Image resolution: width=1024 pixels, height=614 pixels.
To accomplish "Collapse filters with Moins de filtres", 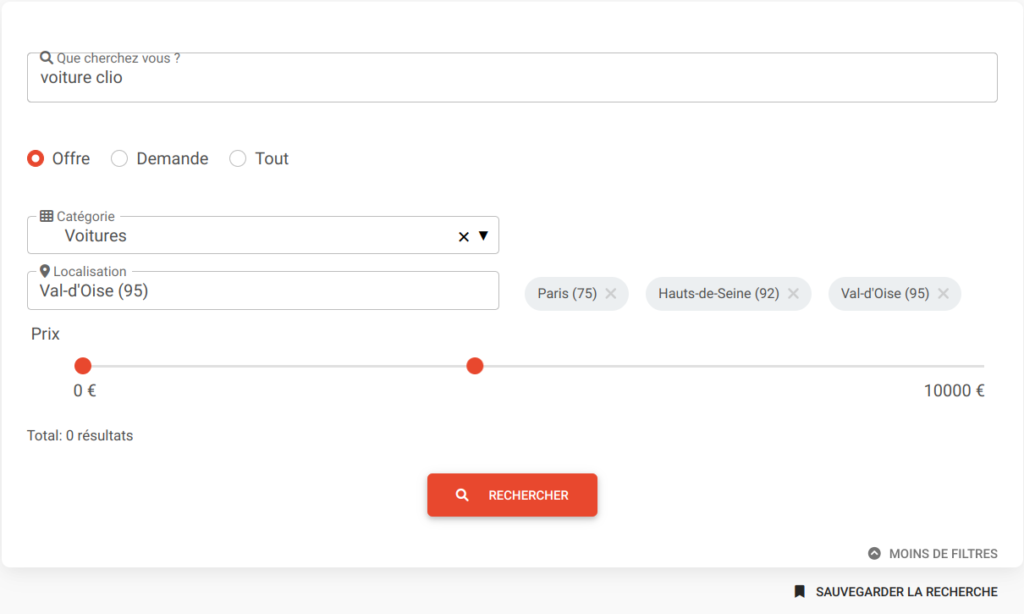I will [x=942, y=553].
